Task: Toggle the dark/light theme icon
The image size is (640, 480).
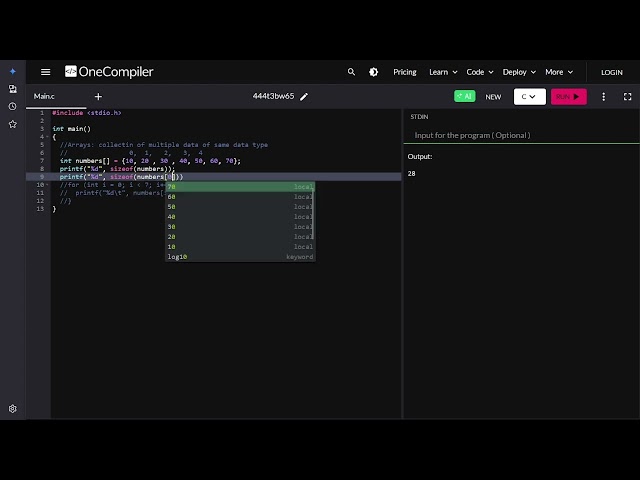Action: tap(373, 72)
